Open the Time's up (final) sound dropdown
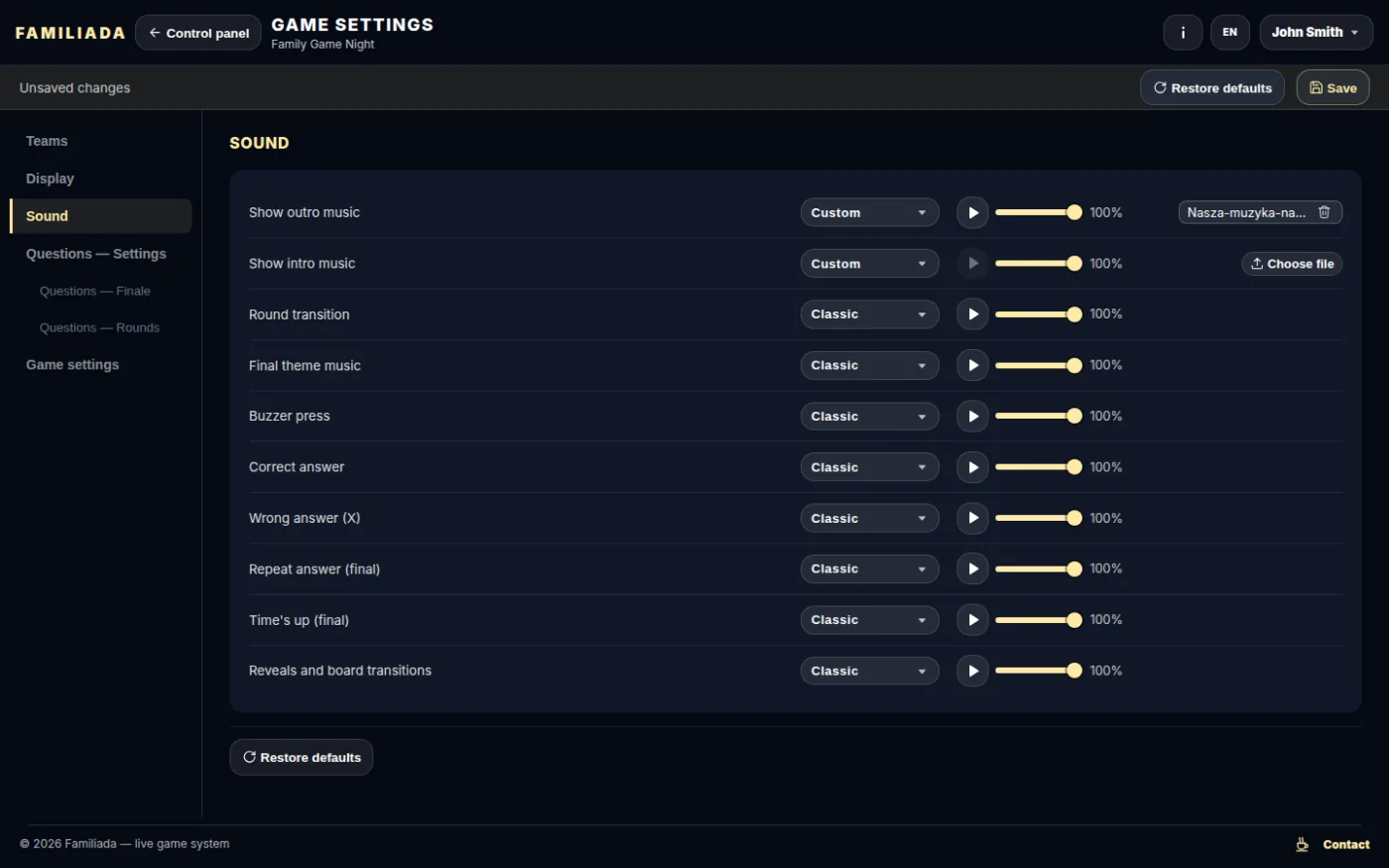The width and height of the screenshot is (1389, 868). click(x=869, y=620)
